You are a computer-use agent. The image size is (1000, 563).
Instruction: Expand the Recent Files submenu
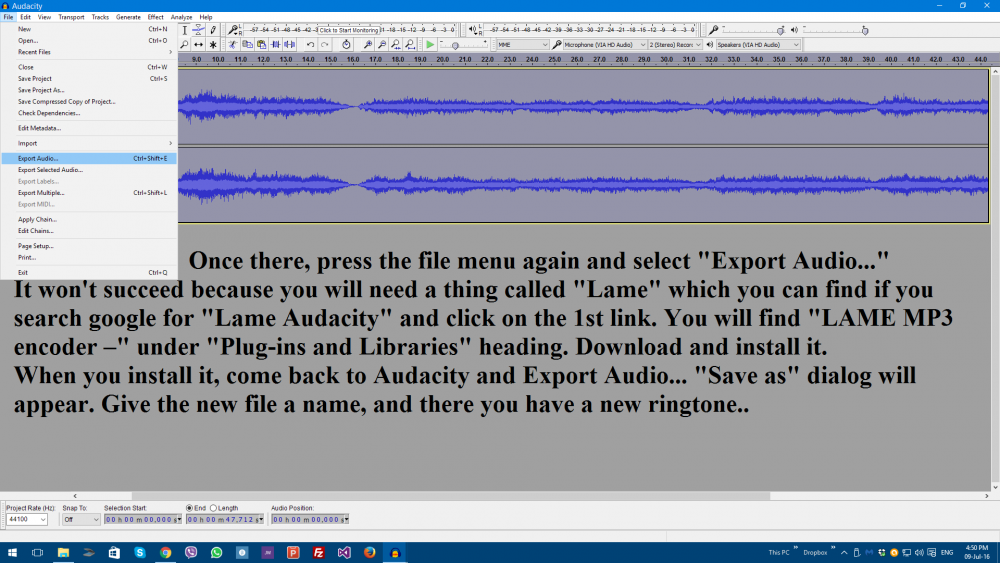point(89,52)
